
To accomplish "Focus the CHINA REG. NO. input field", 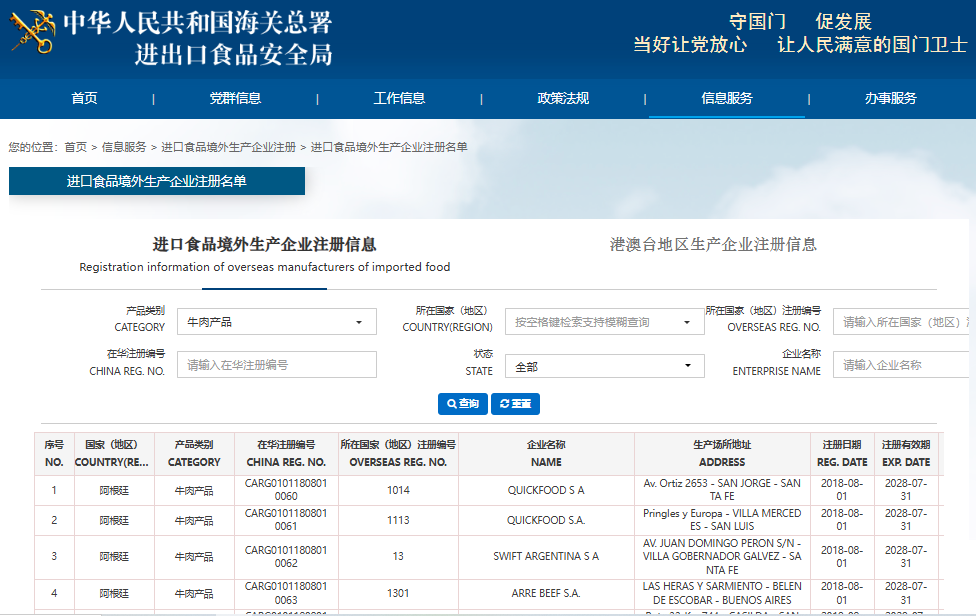I will pyautogui.click(x=276, y=365).
